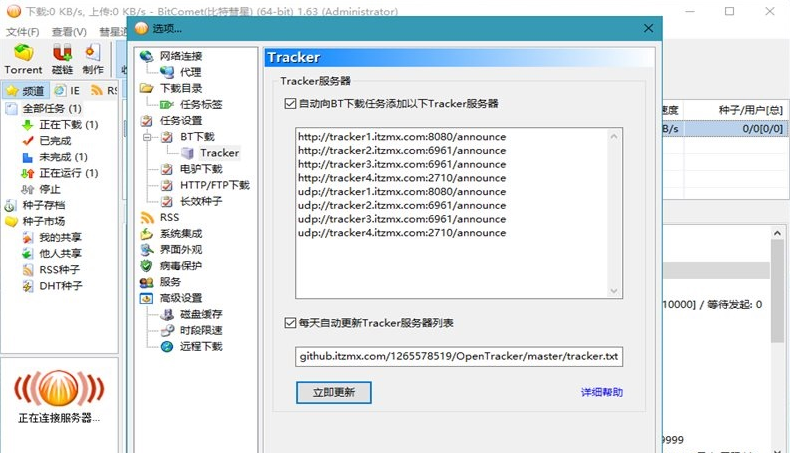Open the 查看(V) menu
Viewport: 790px width, 453px height.
[x=69, y=32]
